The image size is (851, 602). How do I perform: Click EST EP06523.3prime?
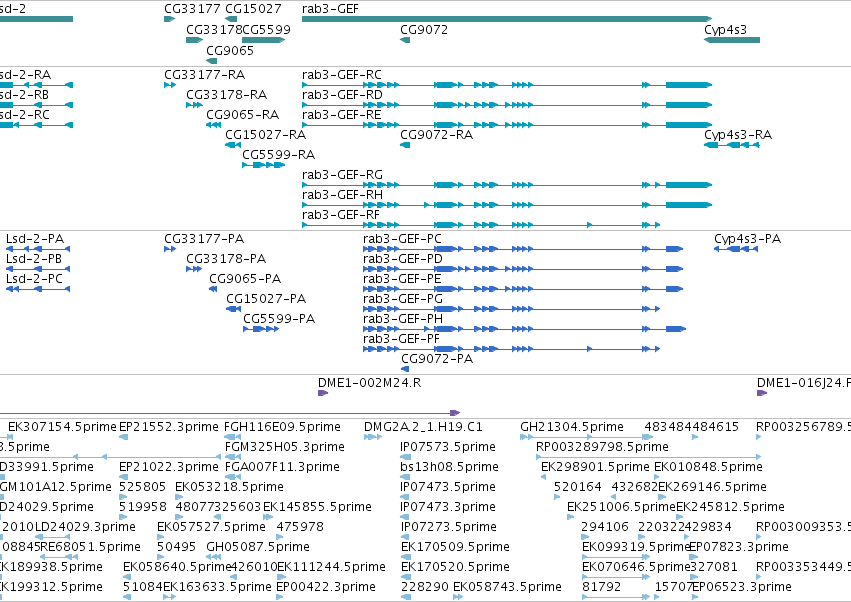click(741, 587)
